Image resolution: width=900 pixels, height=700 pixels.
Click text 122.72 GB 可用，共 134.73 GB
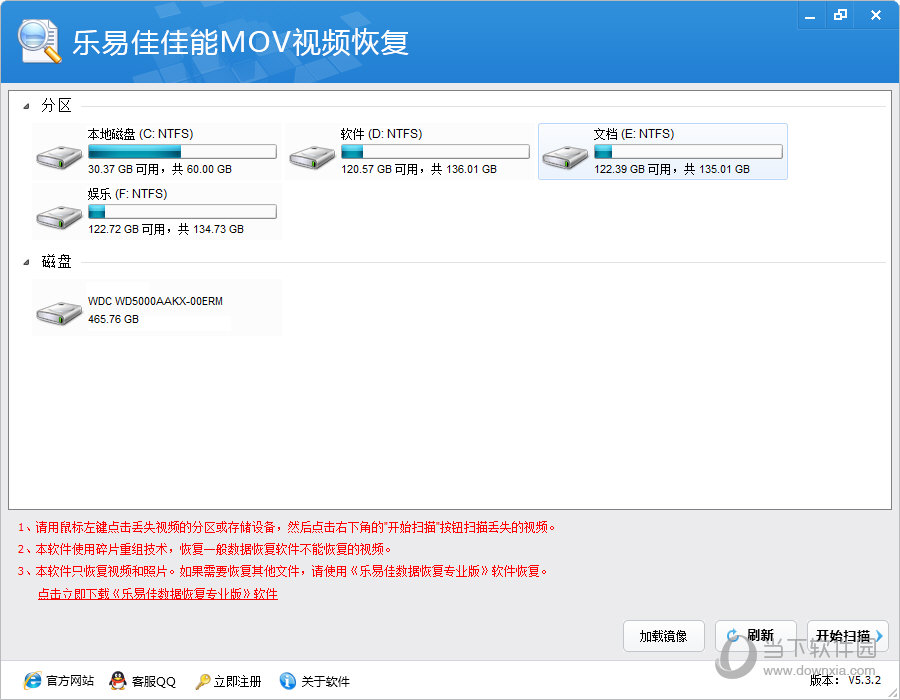pyautogui.click(x=166, y=230)
